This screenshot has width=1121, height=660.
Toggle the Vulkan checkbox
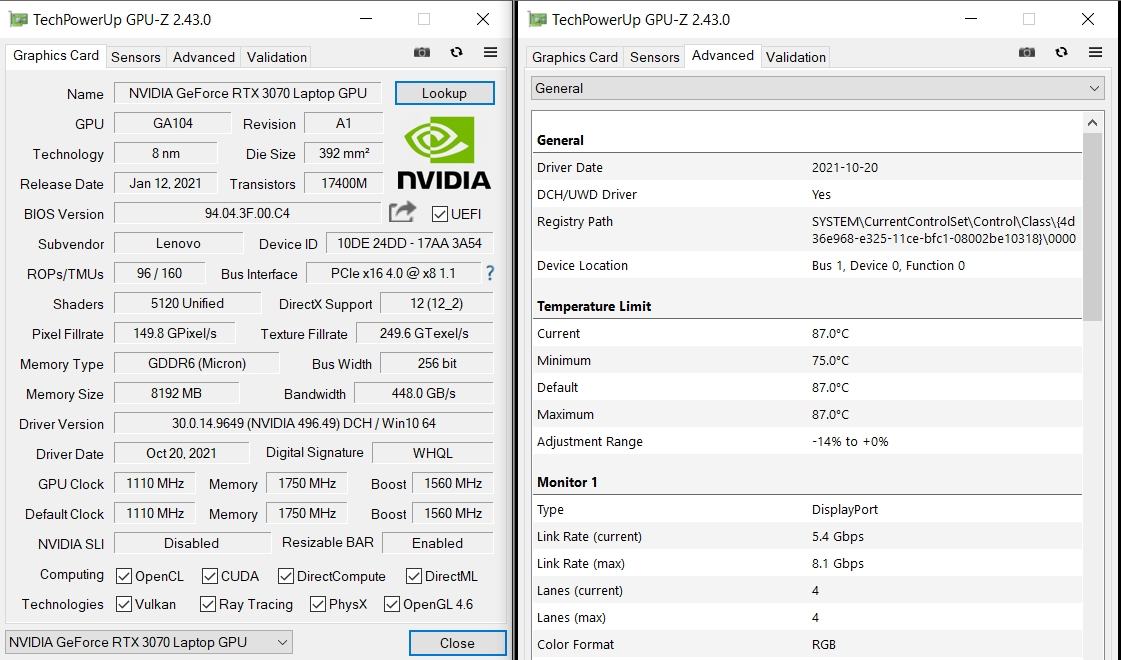coord(124,604)
